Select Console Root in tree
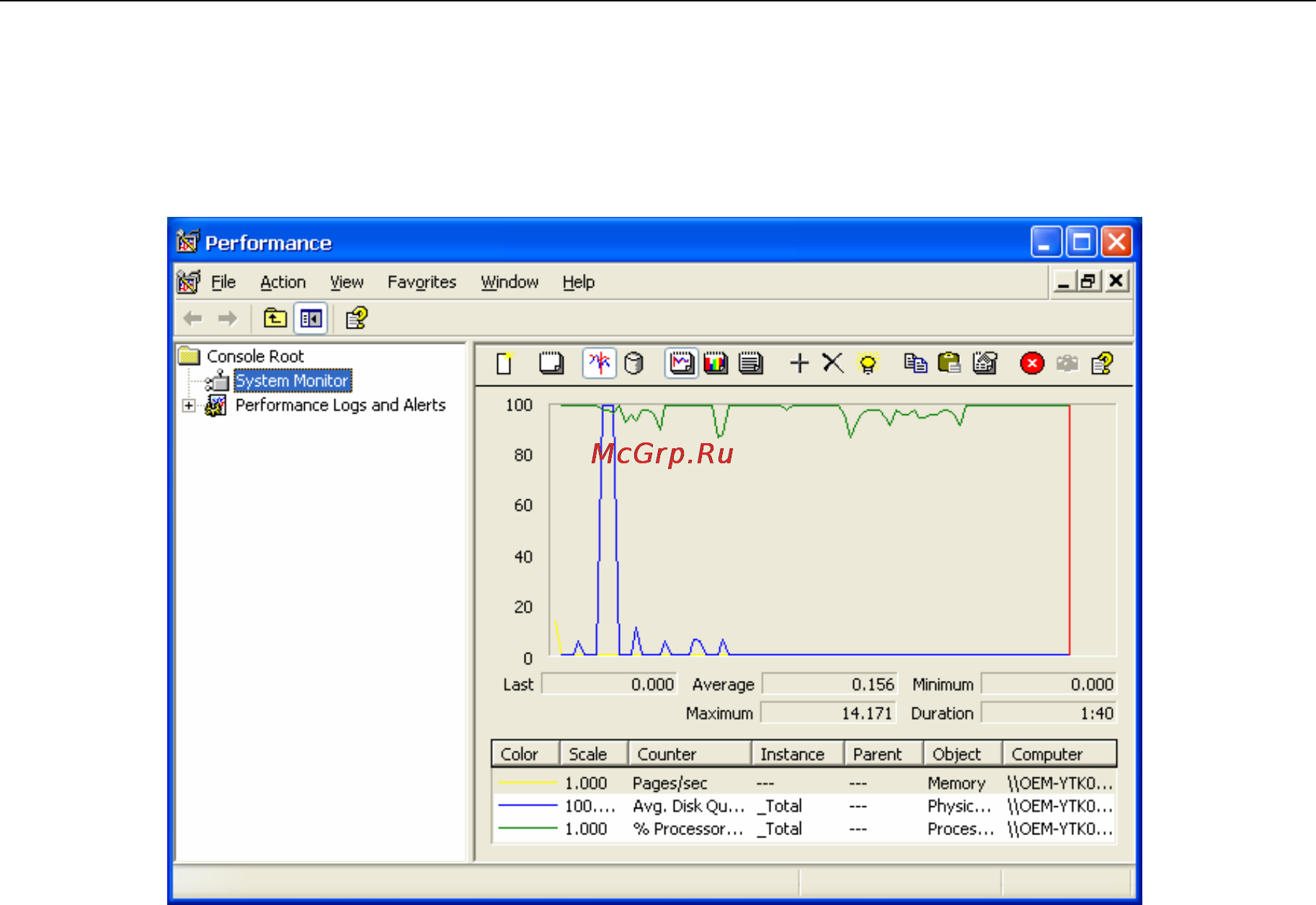Screen dimensions: 1316x905 coord(255,356)
